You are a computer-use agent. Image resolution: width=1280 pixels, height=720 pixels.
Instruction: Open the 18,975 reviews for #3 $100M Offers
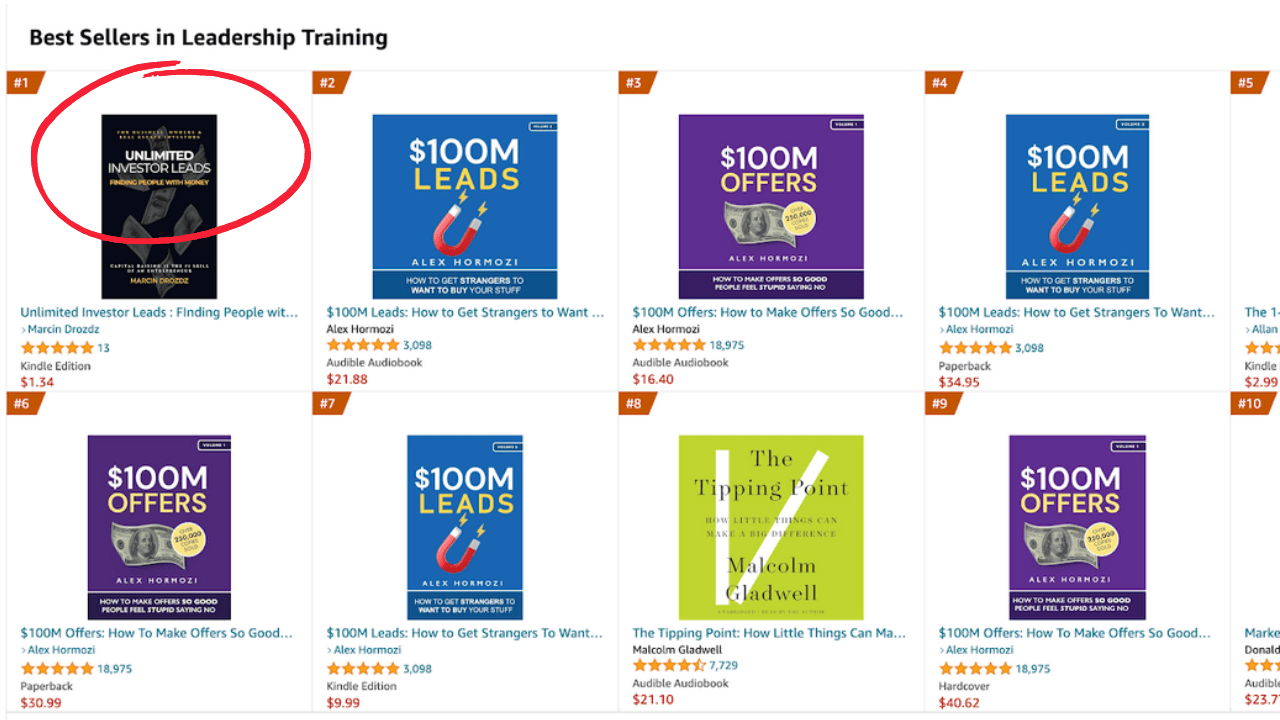pos(726,346)
